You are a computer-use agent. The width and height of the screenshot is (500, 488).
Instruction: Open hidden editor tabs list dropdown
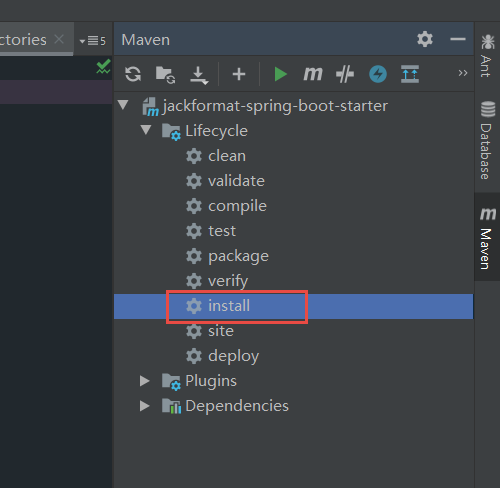(93, 41)
